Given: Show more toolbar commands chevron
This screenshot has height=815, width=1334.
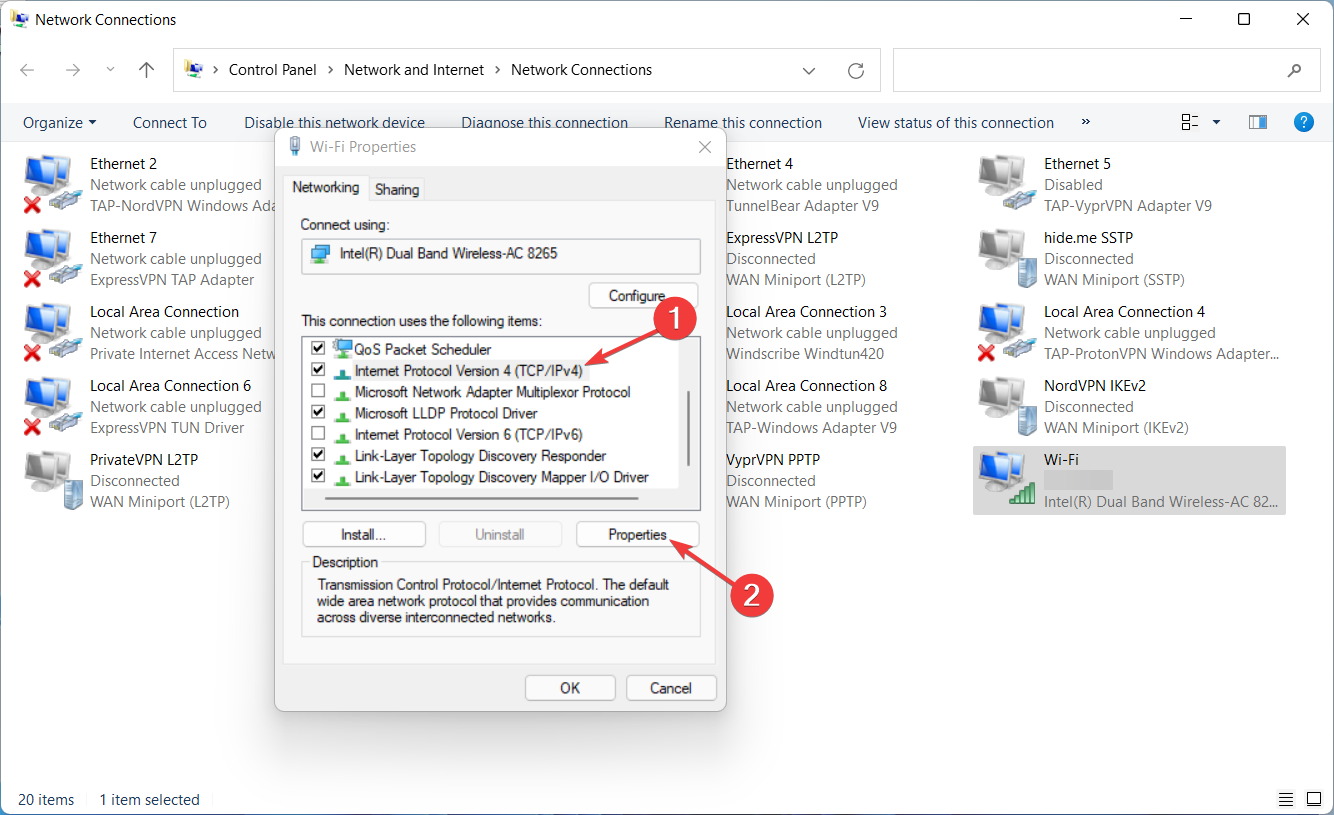Looking at the screenshot, I should [x=1086, y=122].
